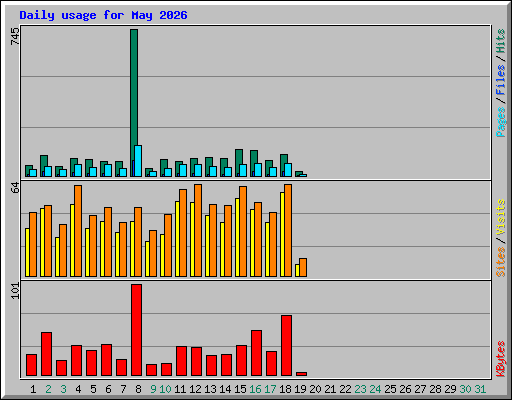This screenshot has height=400, width=512.
Task: Select green day 23 on the date axis
Action: tap(360, 389)
